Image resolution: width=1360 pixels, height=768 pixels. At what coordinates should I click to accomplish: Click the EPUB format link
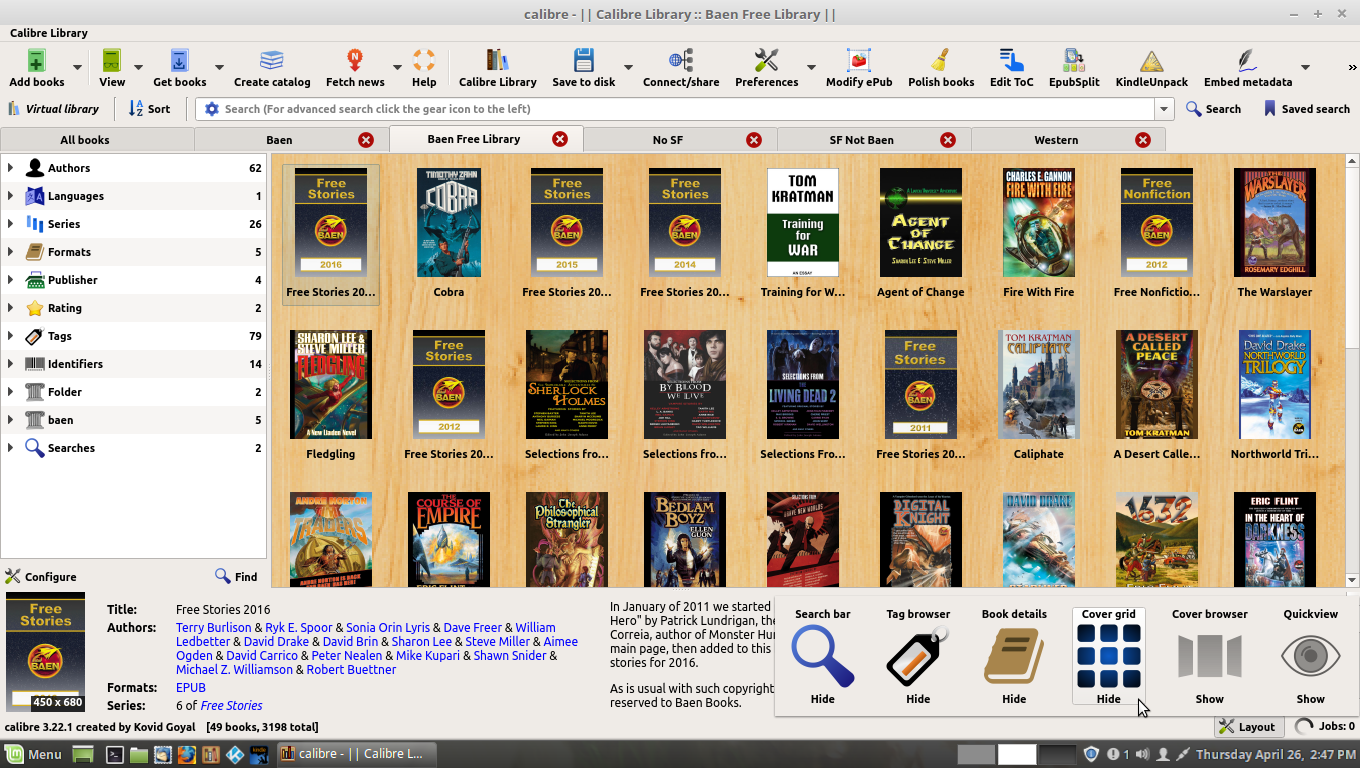[x=191, y=688]
